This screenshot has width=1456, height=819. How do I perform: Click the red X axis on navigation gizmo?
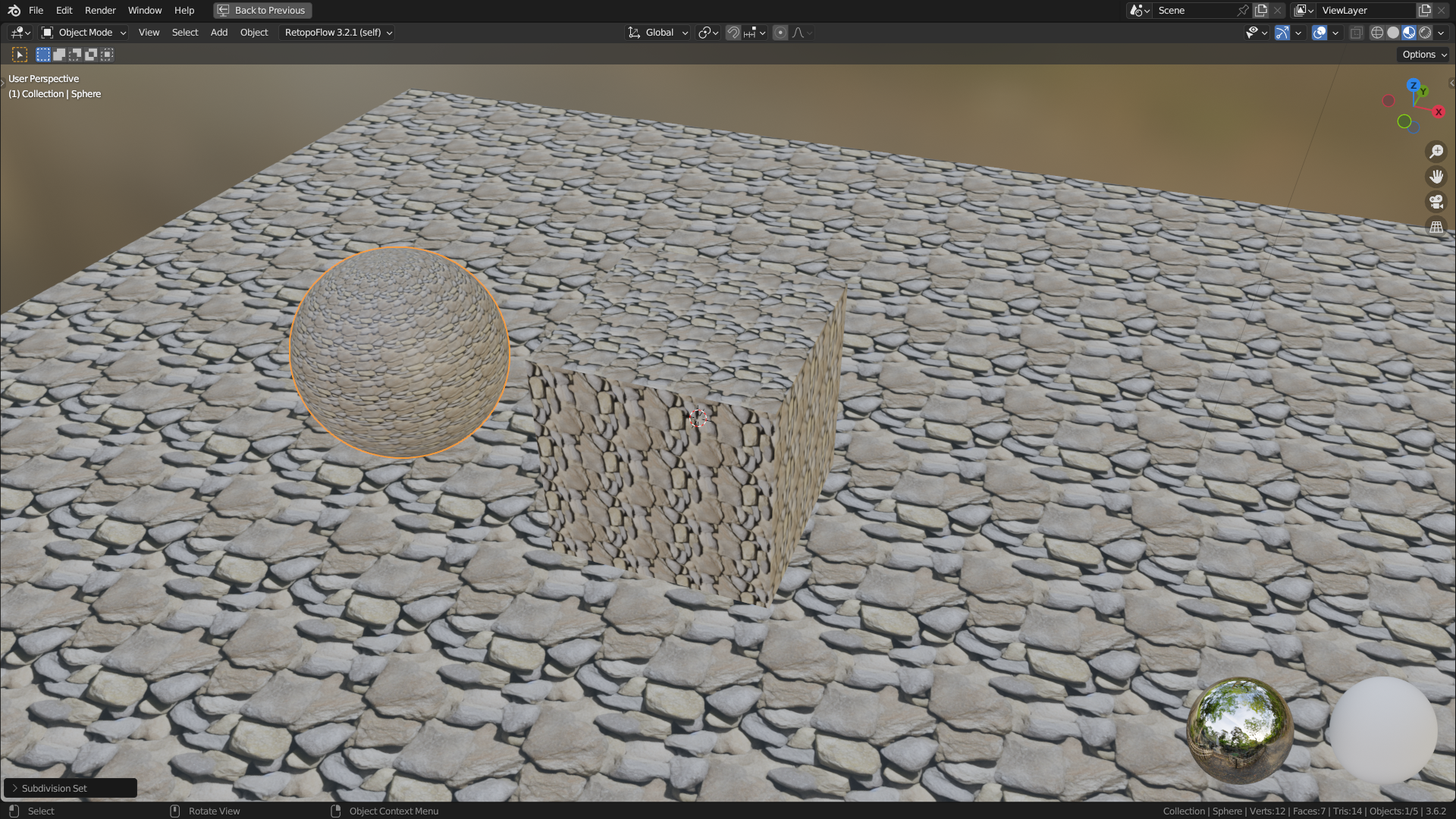coord(1439,112)
